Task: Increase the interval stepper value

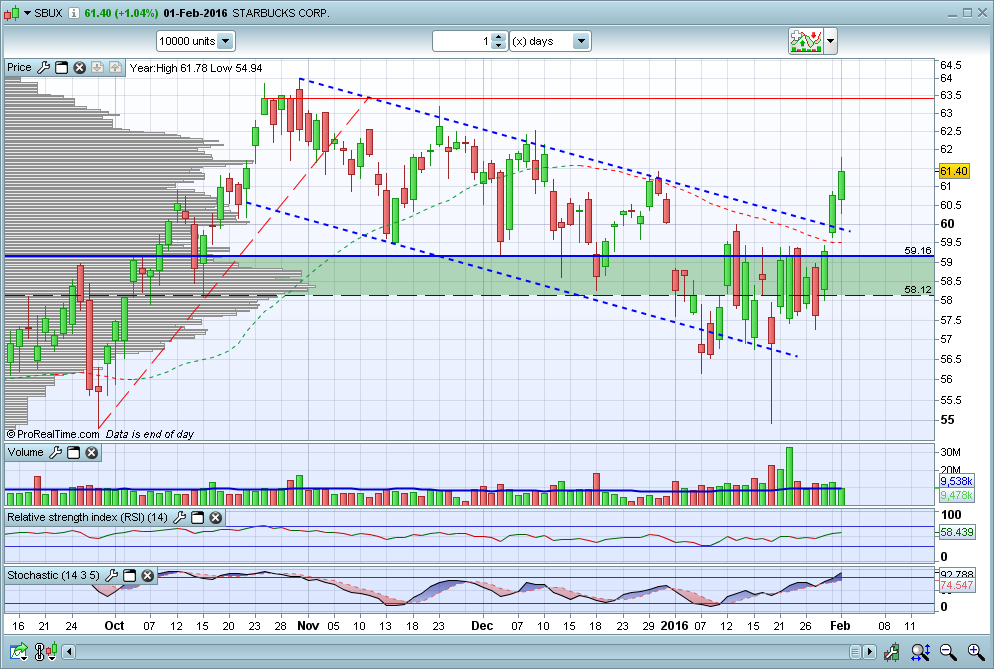Action: 500,37
